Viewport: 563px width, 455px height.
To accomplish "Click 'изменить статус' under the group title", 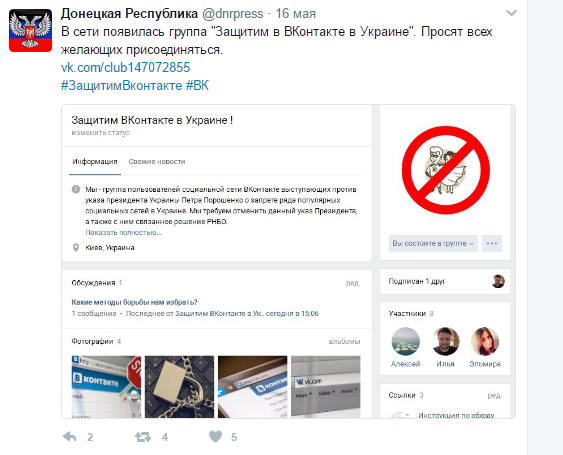I will click(101, 133).
